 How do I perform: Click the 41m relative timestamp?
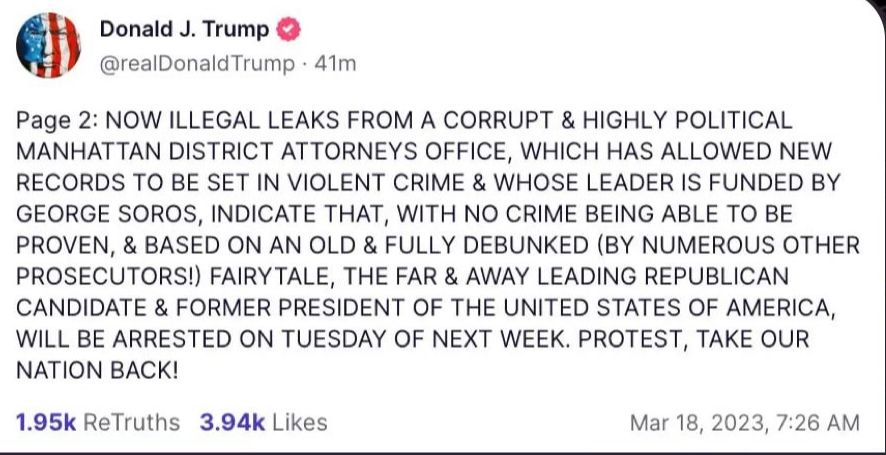(x=334, y=63)
